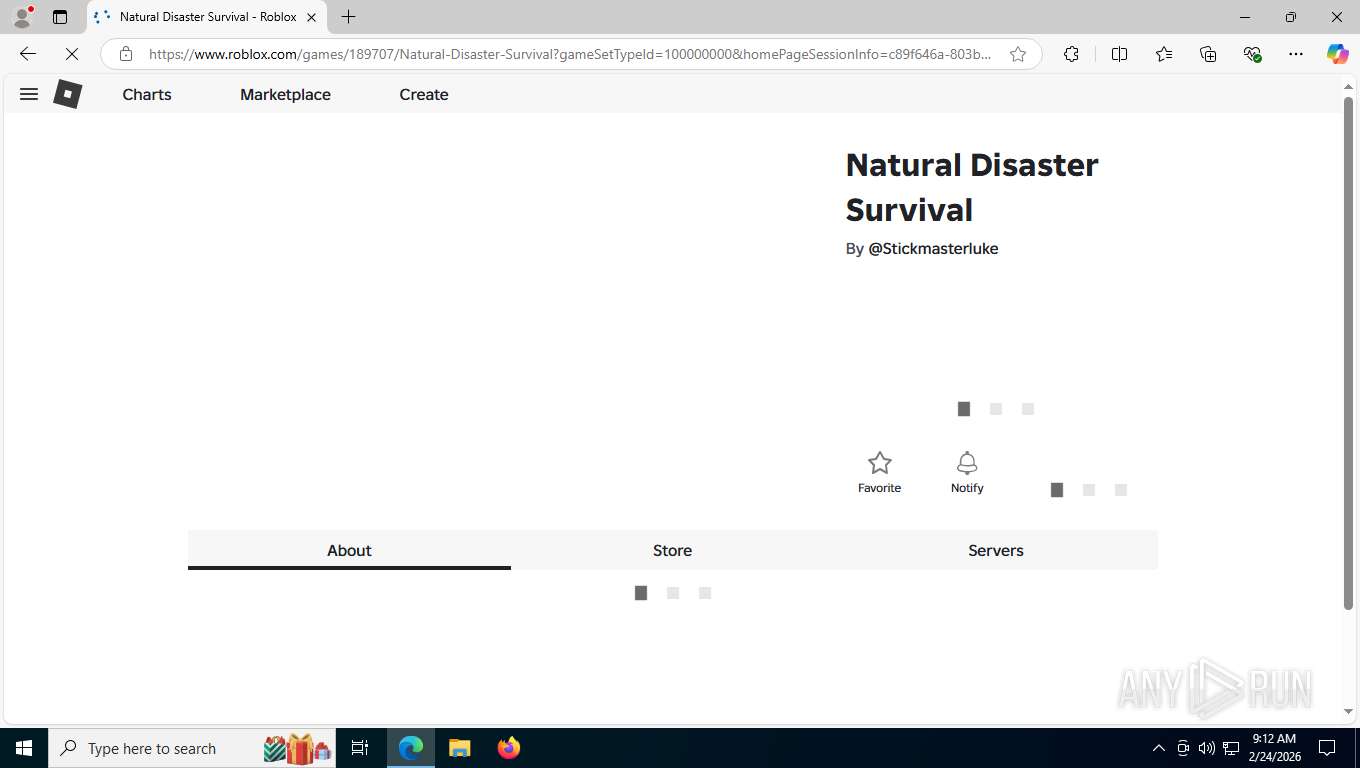The image size is (1360, 768).
Task: Click the scrollbar up arrow
Action: pos(1348,87)
